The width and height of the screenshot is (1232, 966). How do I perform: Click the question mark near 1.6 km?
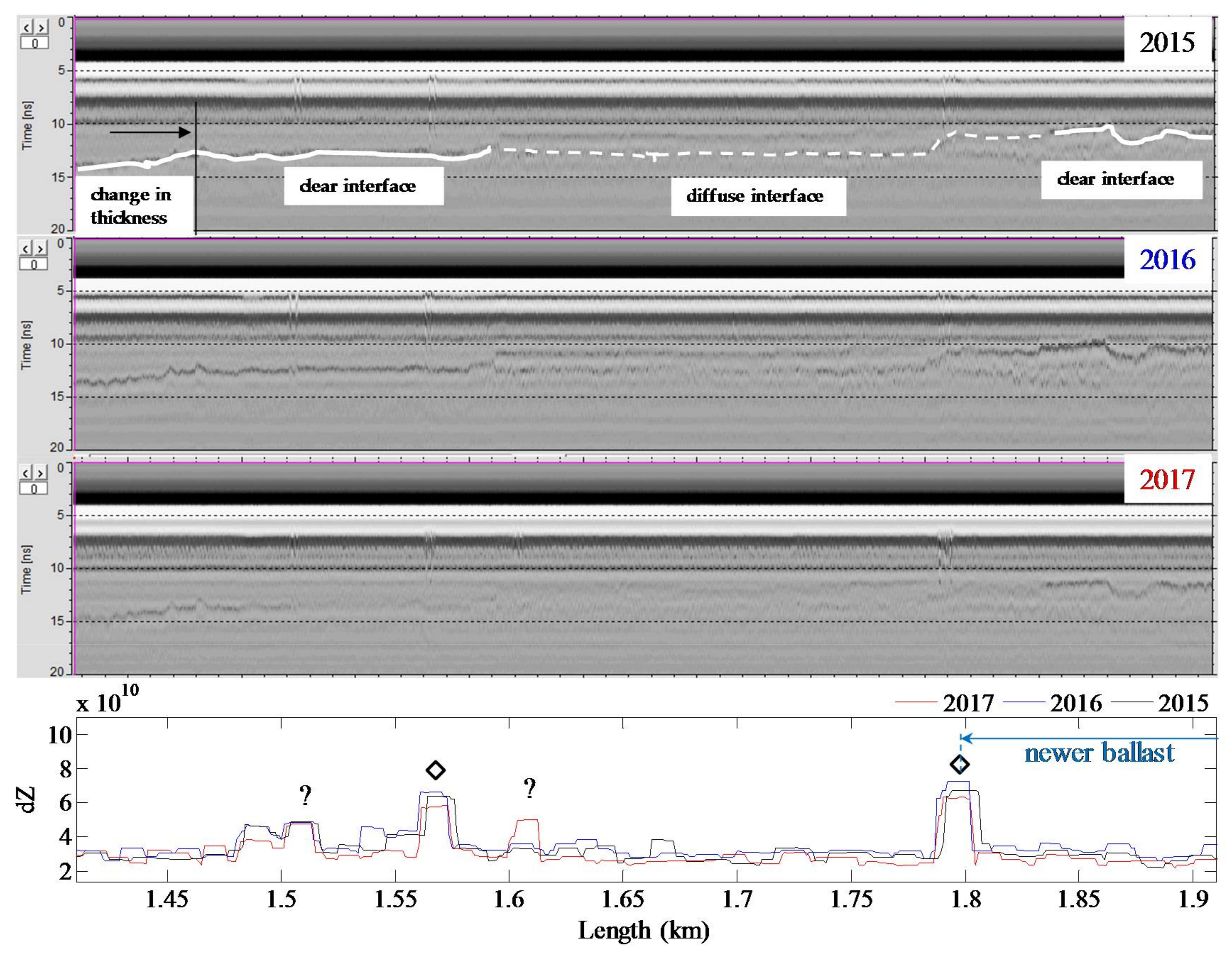coord(529,788)
